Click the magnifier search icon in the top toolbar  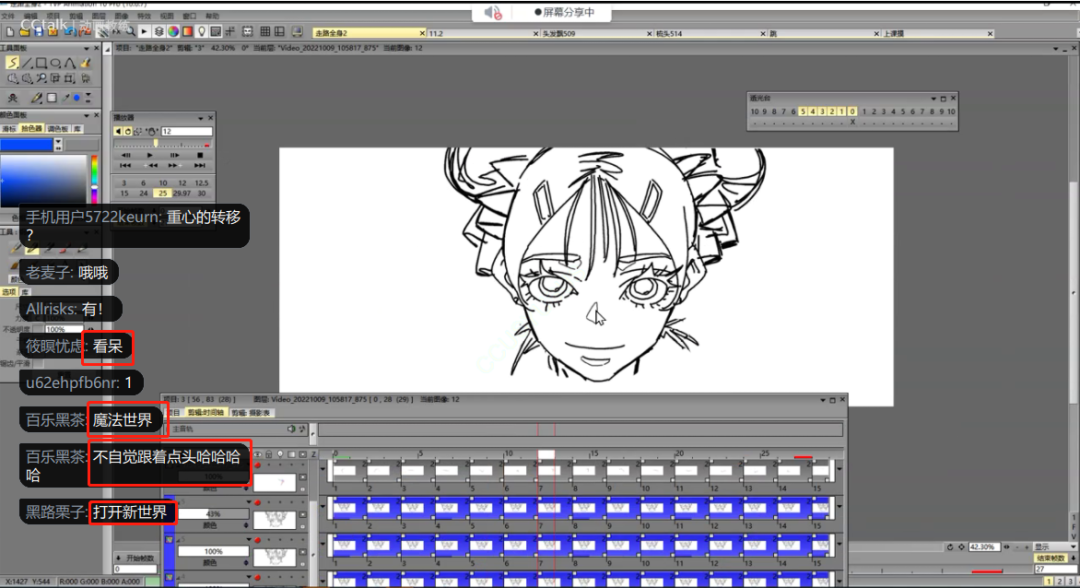tap(130, 32)
